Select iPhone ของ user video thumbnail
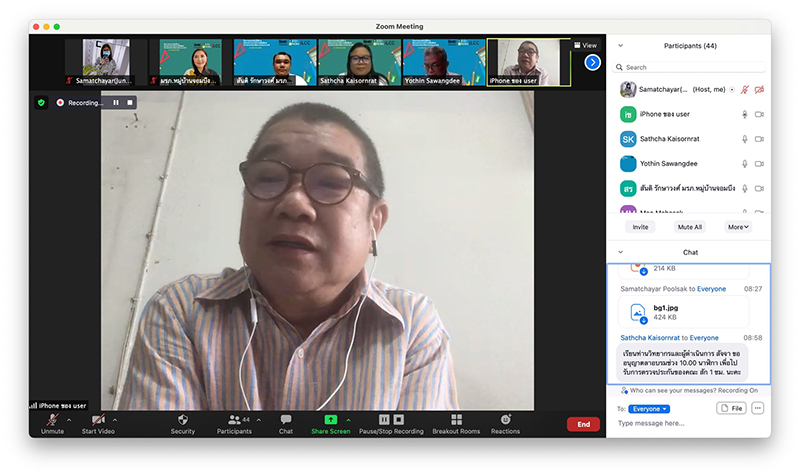 529,62
